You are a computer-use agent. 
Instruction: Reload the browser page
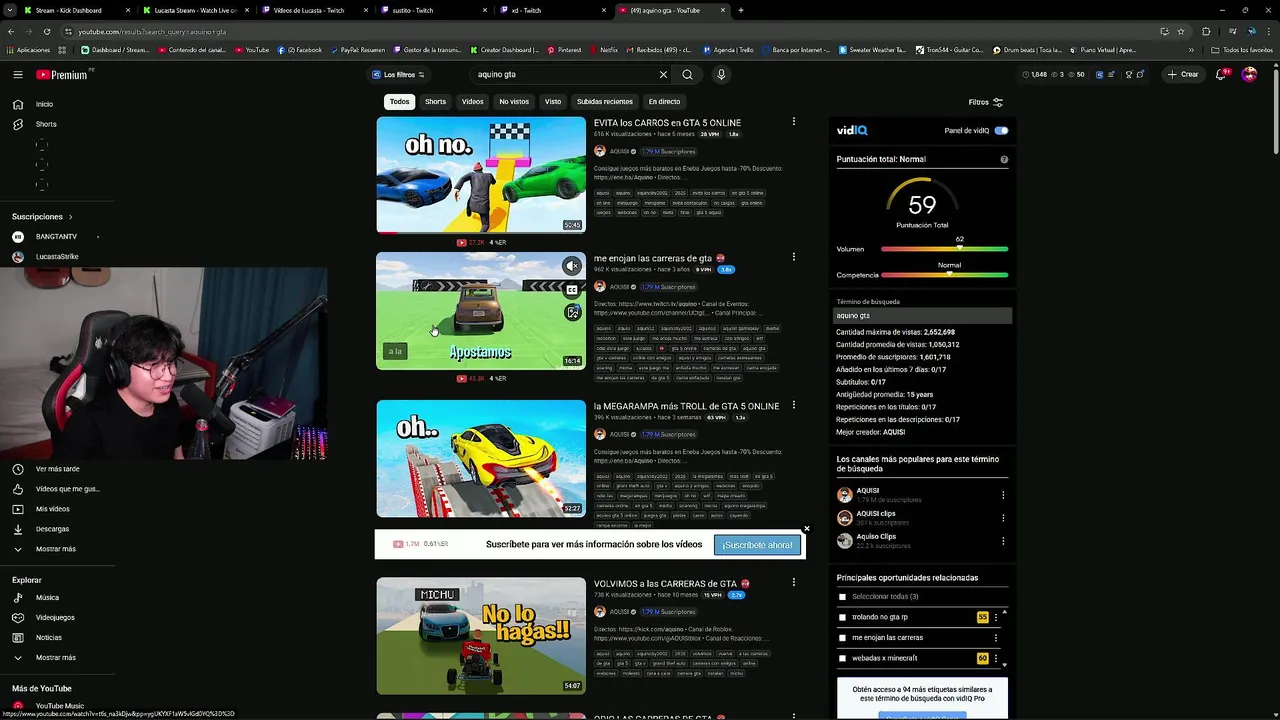point(48,31)
